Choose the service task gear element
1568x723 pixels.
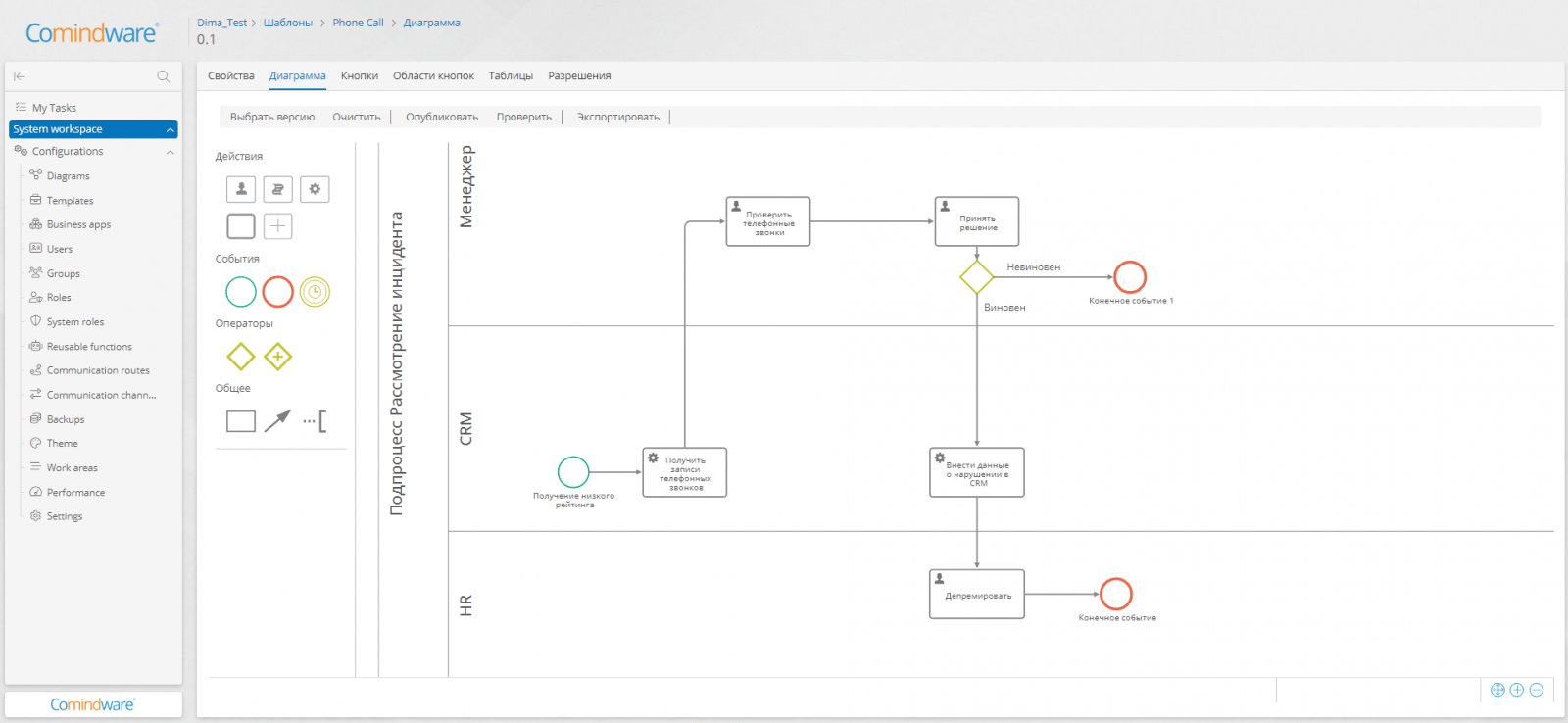[315, 189]
